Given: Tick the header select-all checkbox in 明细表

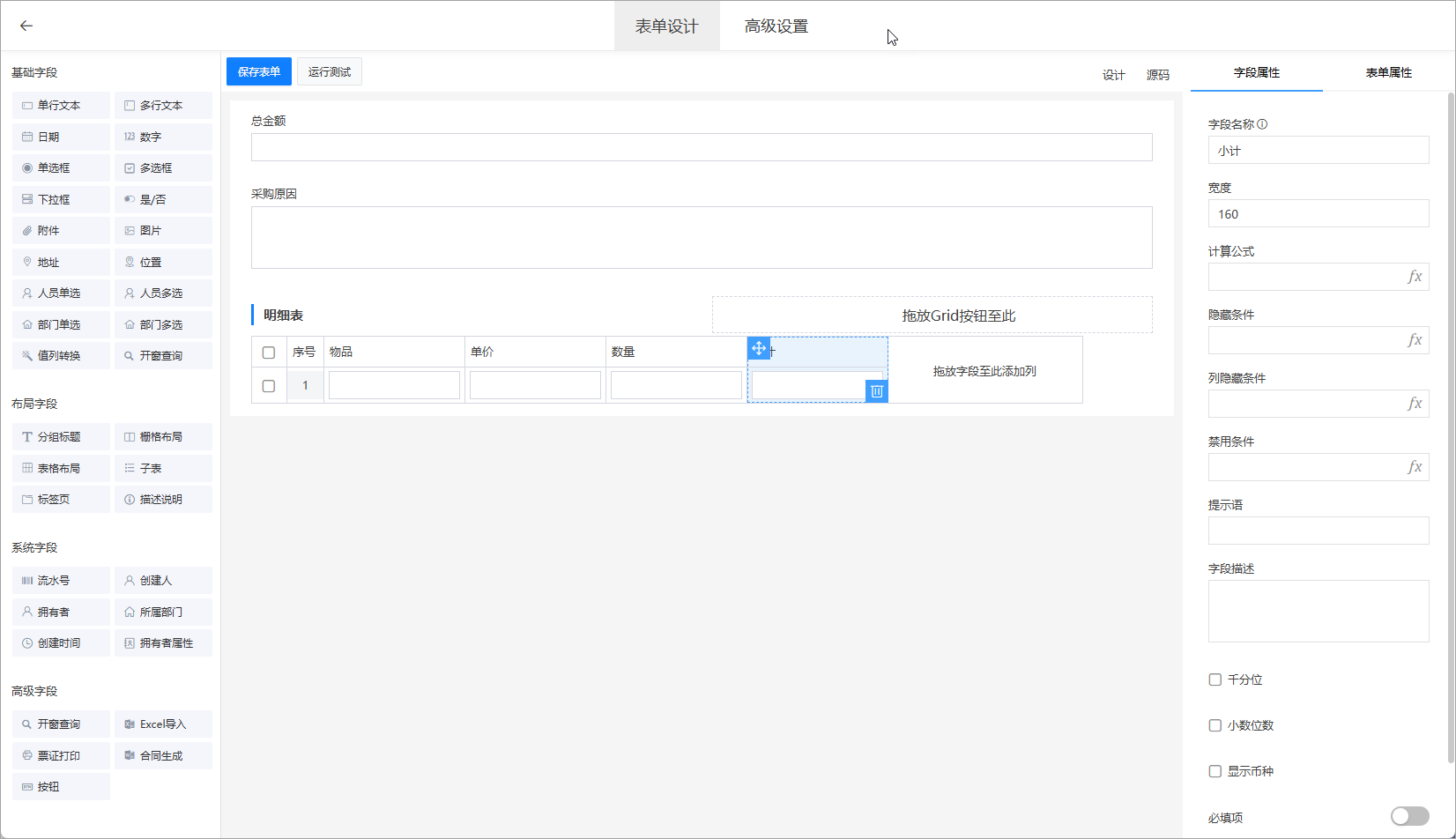Looking at the screenshot, I should (269, 353).
